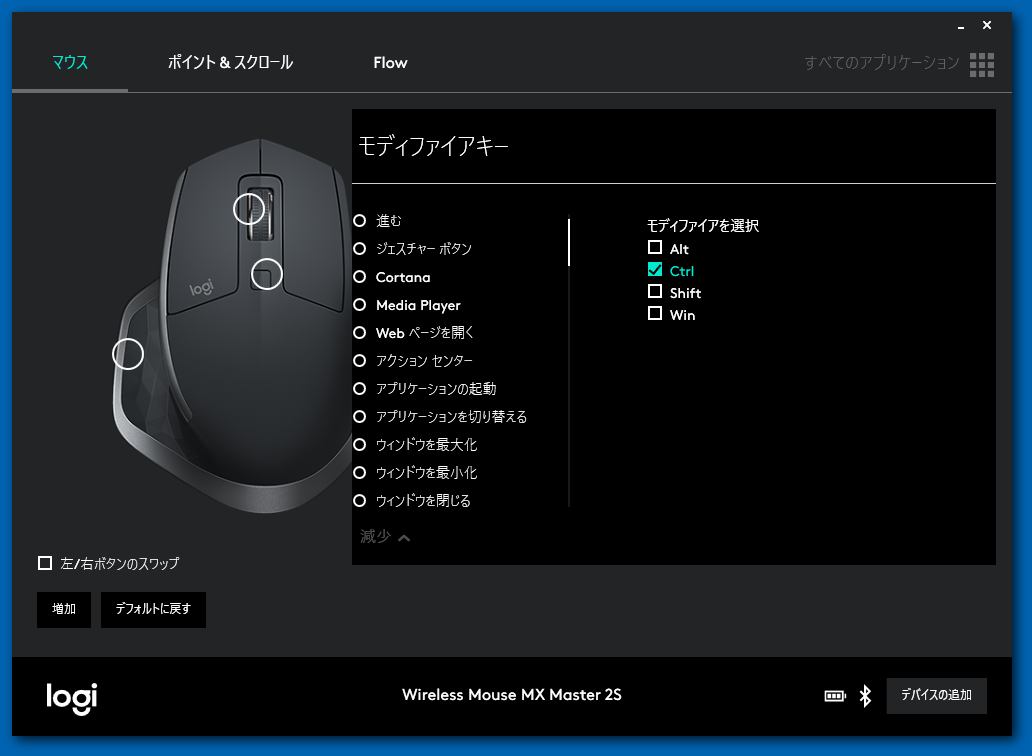Uncheck the Ctrl modifier

point(656,269)
